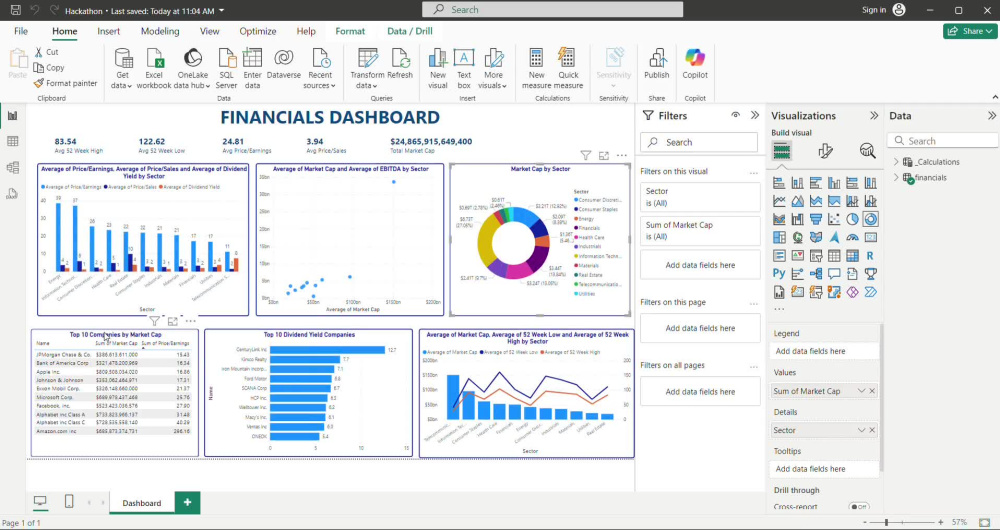Screen dimensions: 1000x530
Task: Open the Insert ribbon tab
Action: click(108, 31)
